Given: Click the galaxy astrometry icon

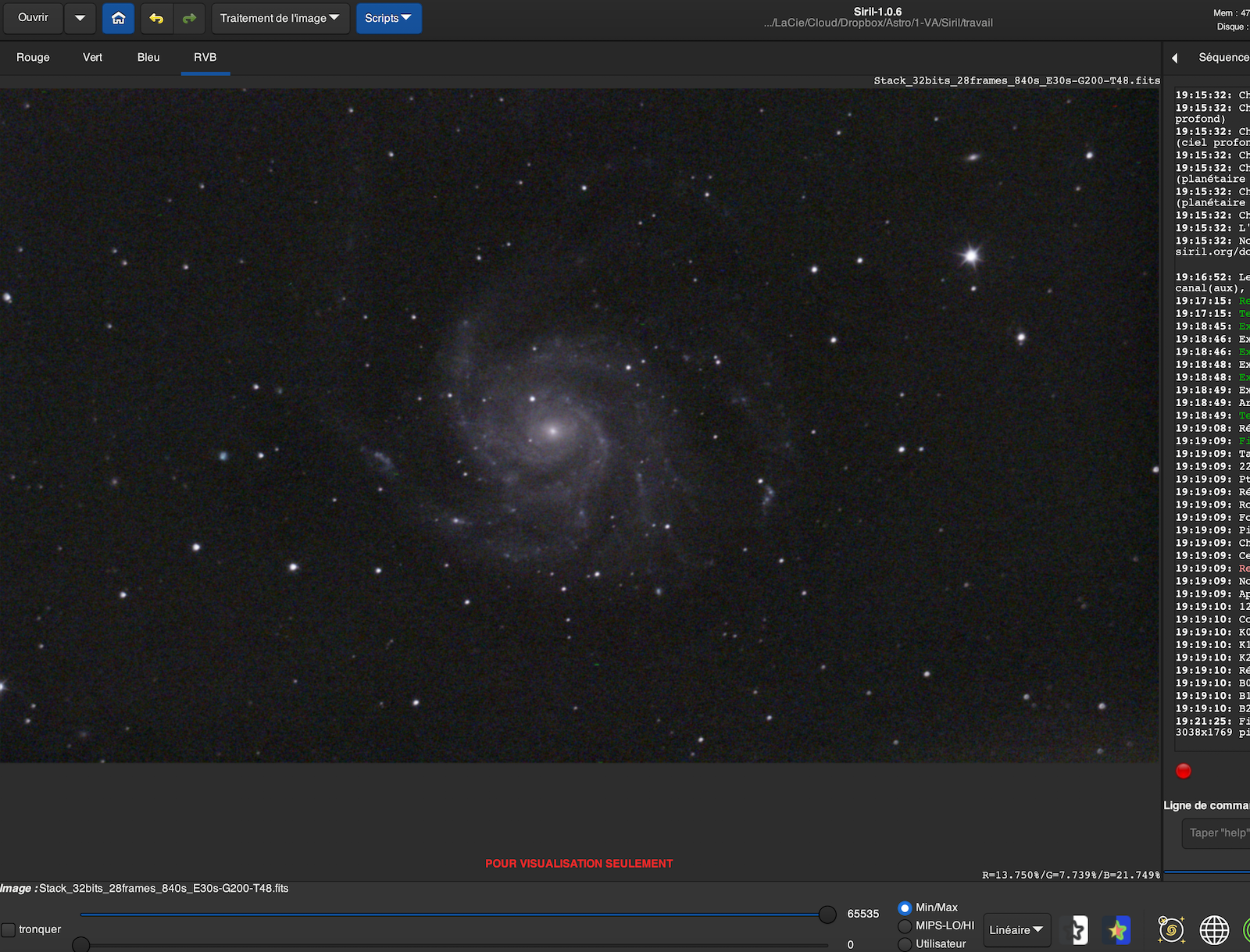Looking at the screenshot, I should point(1170,929).
